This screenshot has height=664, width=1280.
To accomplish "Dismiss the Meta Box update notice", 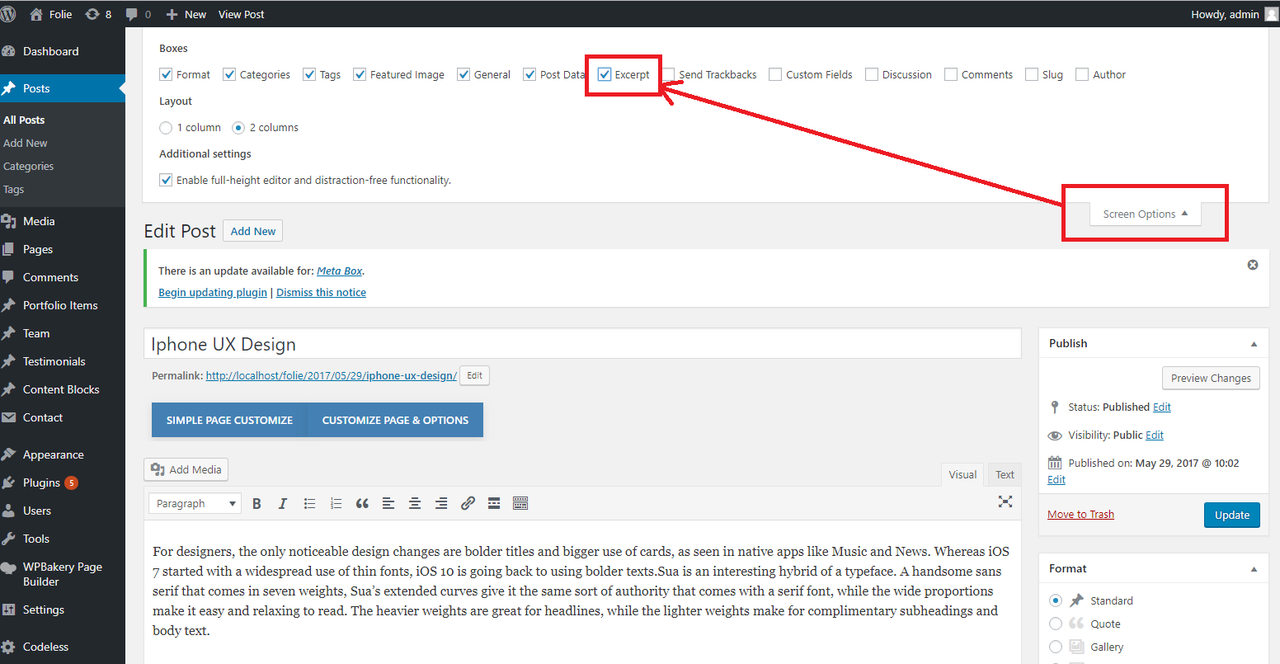I will click(1252, 265).
